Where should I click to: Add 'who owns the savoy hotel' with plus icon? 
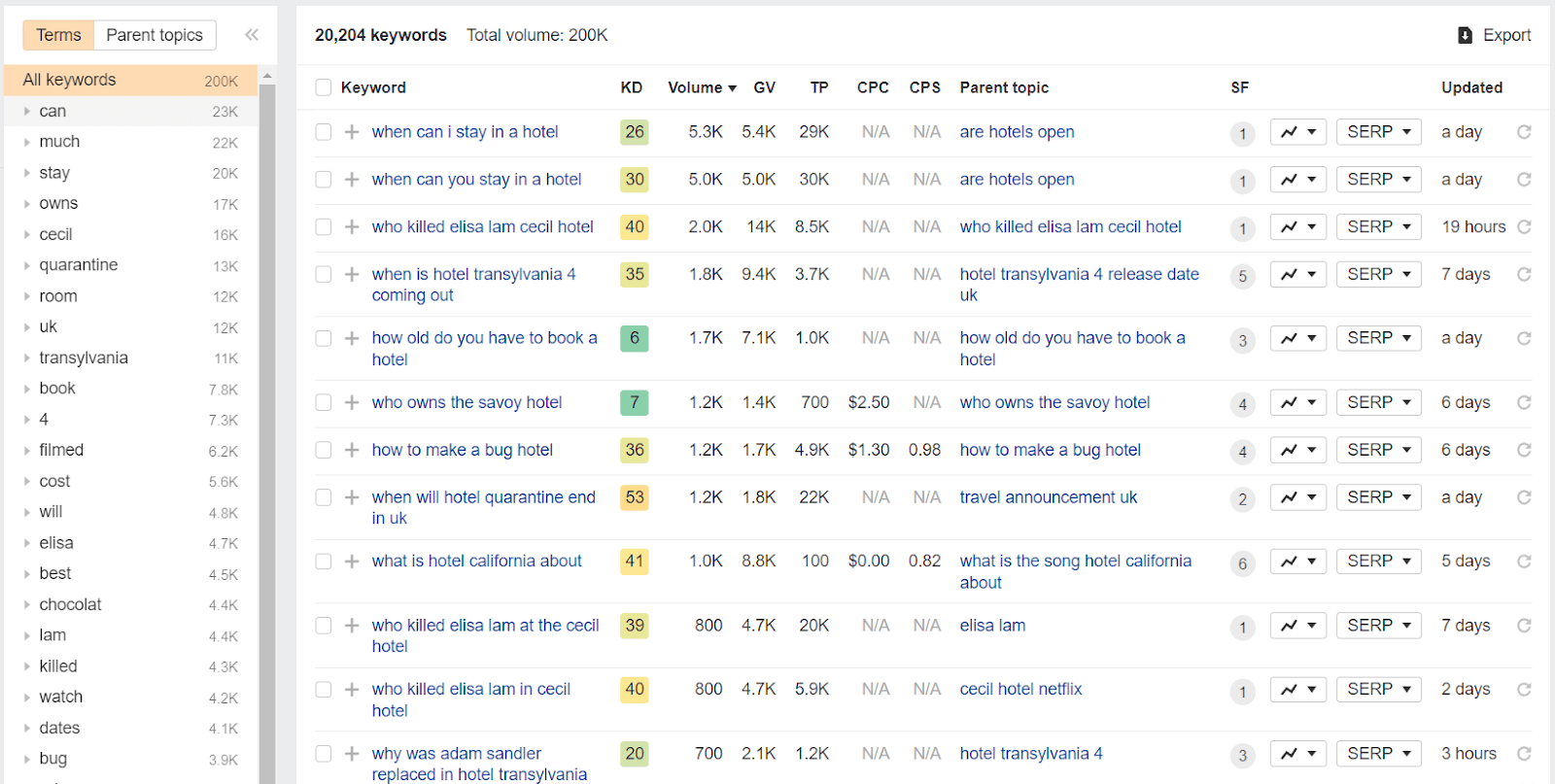pyautogui.click(x=352, y=402)
